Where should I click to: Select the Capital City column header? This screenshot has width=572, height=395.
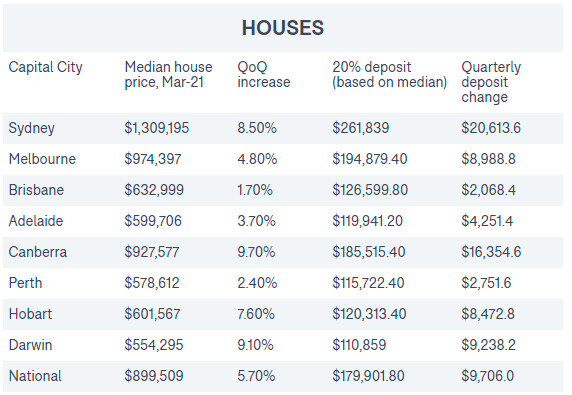pyautogui.click(x=46, y=67)
